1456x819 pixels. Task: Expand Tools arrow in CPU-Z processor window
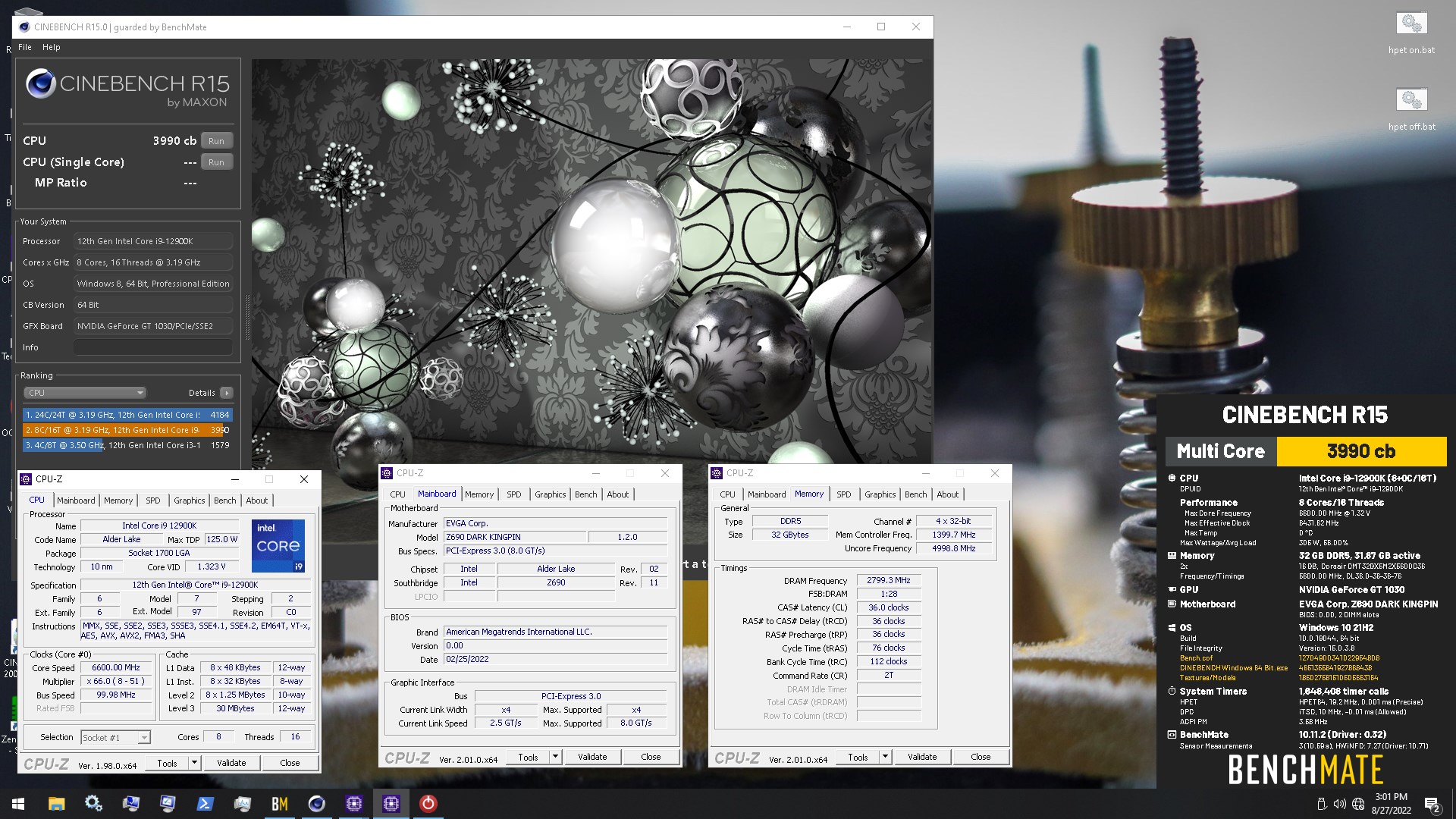click(194, 763)
